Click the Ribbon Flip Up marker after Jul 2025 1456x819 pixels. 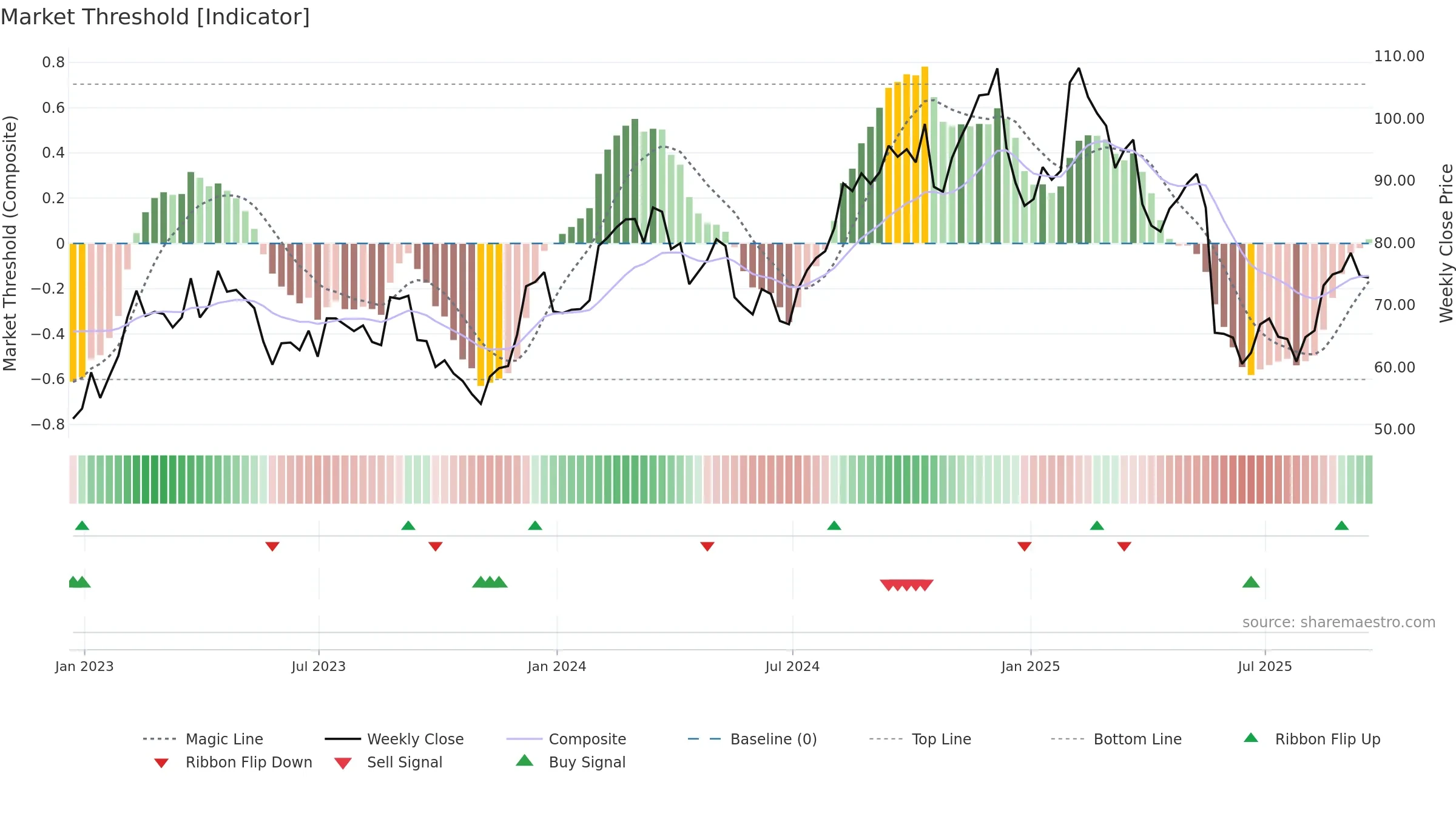(1342, 525)
